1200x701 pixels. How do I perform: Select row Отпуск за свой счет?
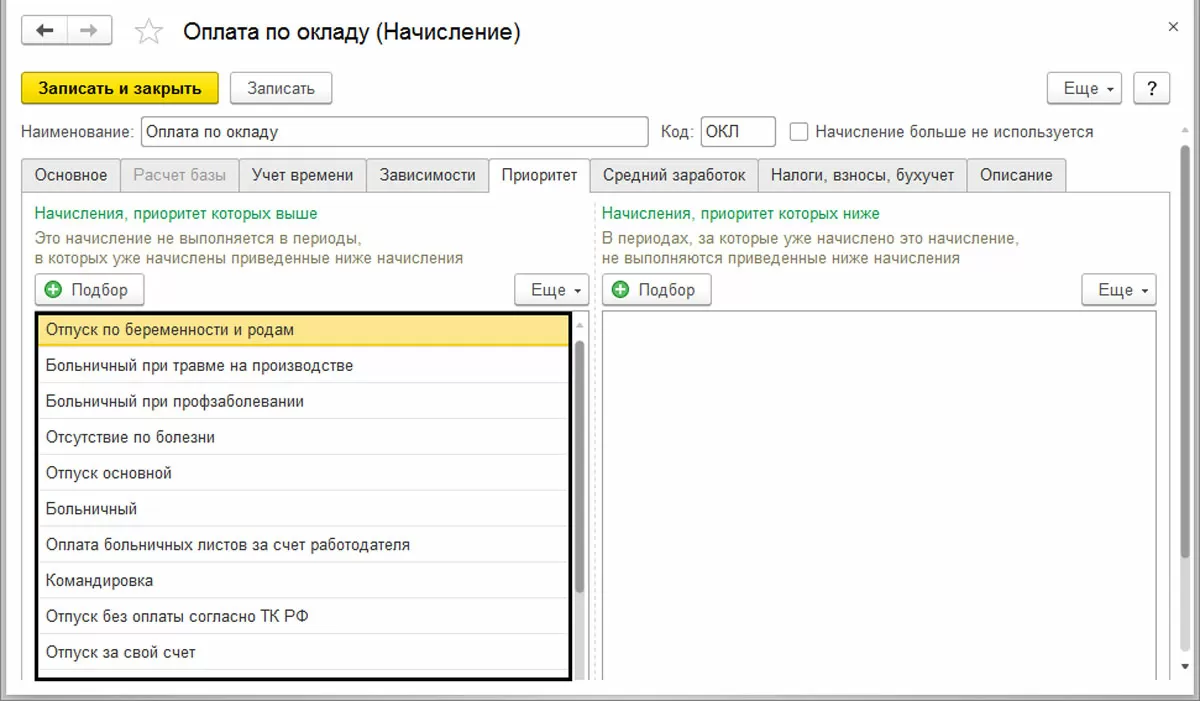tap(303, 652)
